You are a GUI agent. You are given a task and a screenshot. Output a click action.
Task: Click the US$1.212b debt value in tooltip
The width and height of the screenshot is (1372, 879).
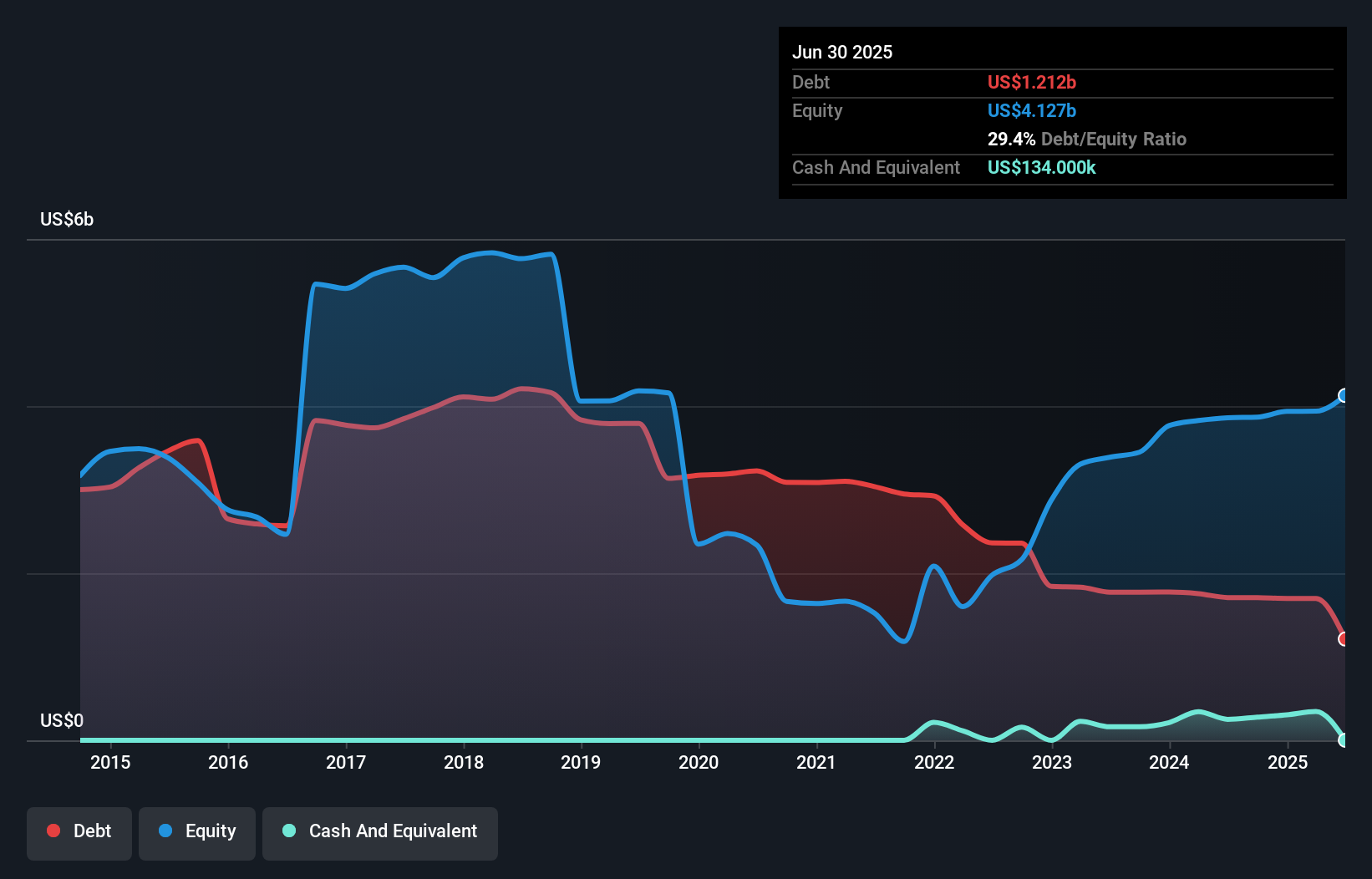coord(1032,83)
